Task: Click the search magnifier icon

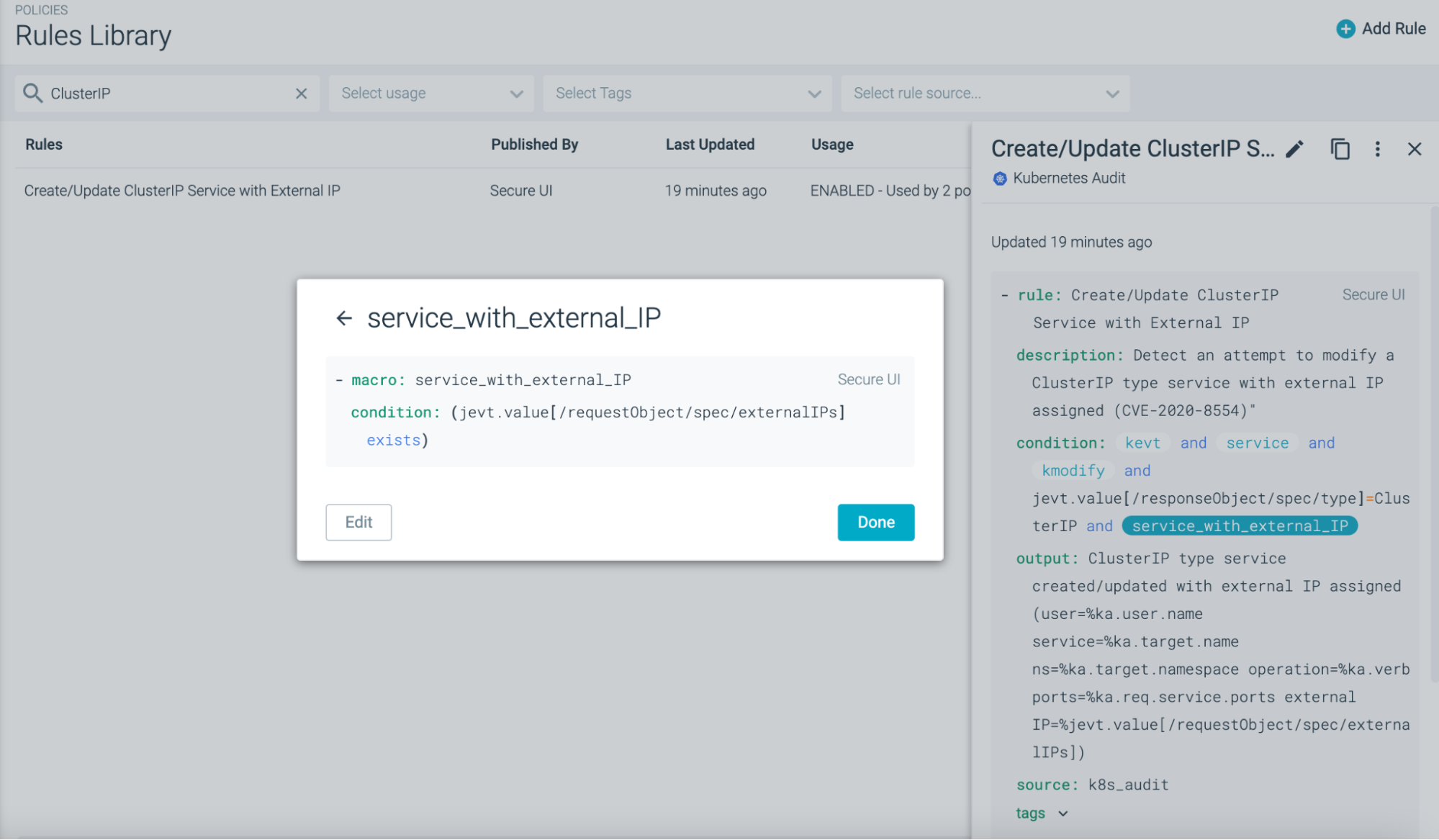Action: pyautogui.click(x=32, y=93)
